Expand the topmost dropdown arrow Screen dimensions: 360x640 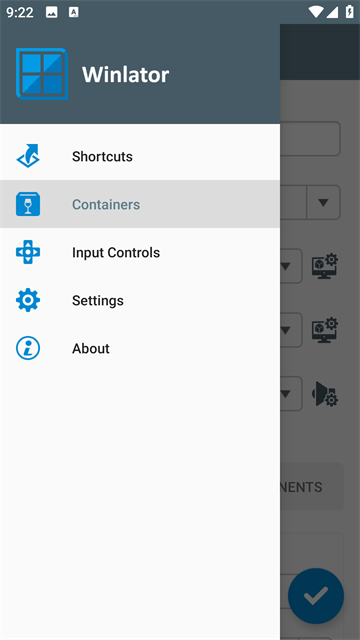[x=323, y=202]
